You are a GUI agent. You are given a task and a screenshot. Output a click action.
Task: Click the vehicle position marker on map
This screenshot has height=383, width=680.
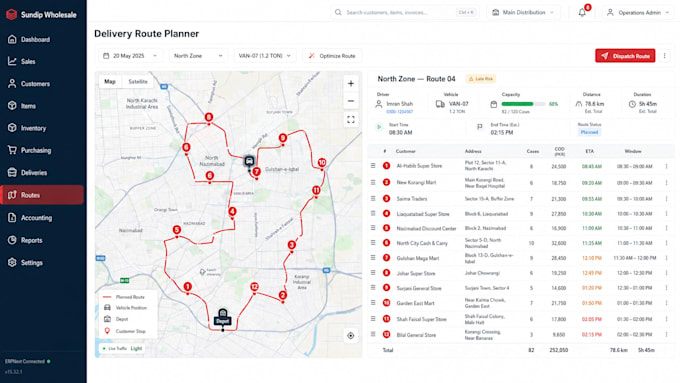[x=249, y=161]
